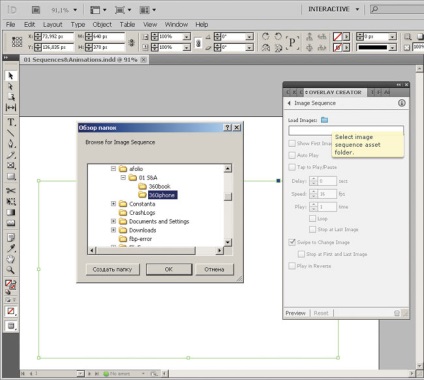Select the Gradient Feather tool
The width and height of the screenshot is (424, 380).
[11, 223]
